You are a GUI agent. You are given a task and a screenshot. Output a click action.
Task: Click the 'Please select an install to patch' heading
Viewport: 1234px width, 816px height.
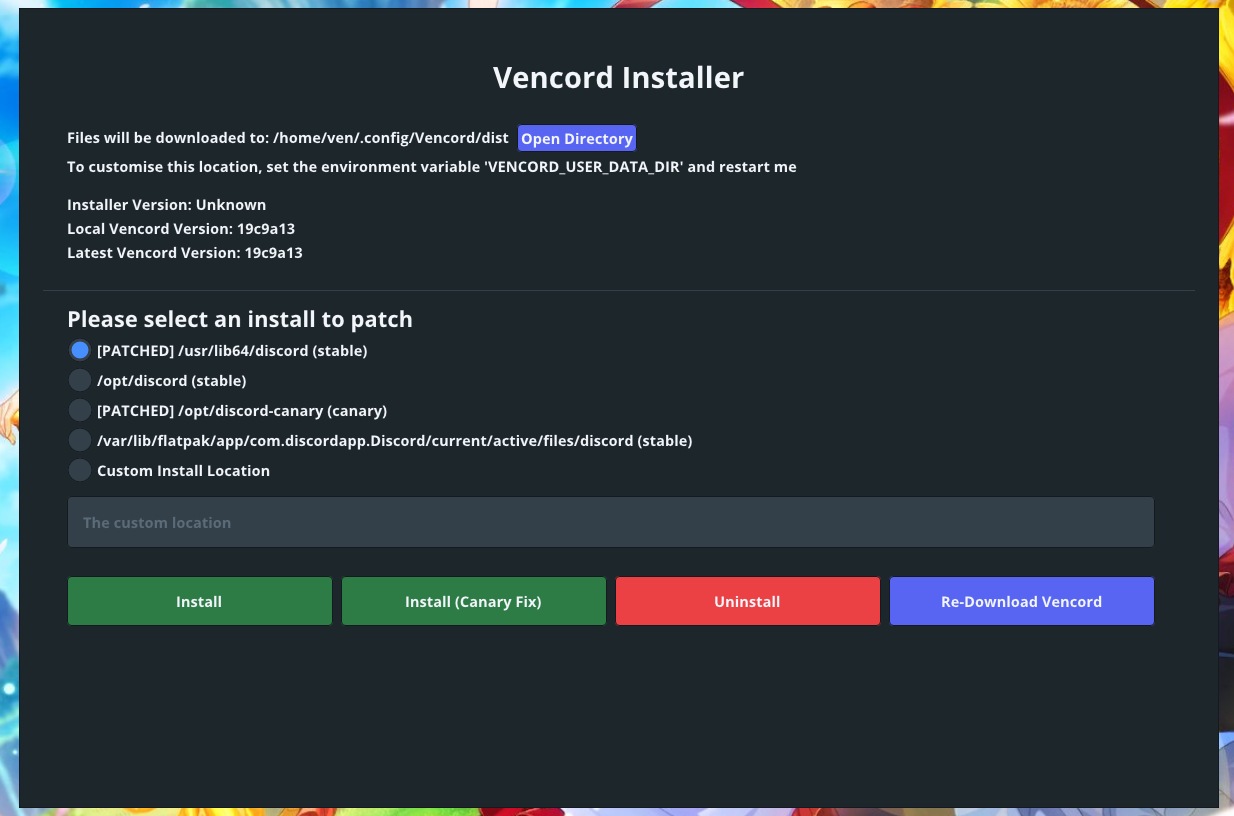coord(240,318)
